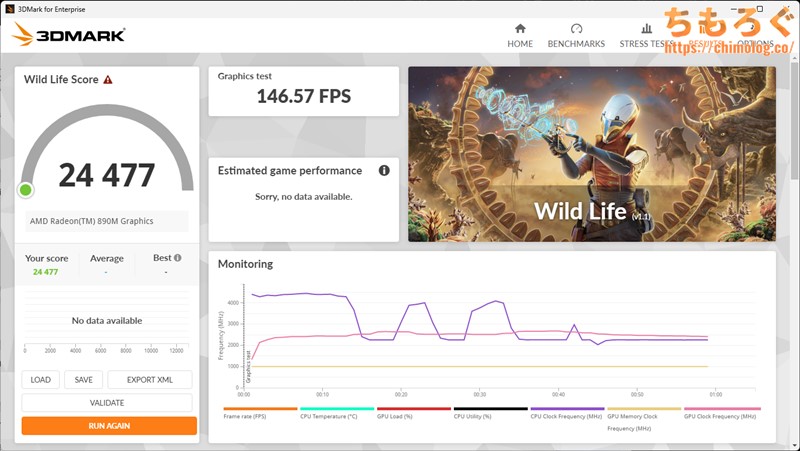Click the green score gauge indicator dot
The width and height of the screenshot is (800, 451).
[26, 190]
